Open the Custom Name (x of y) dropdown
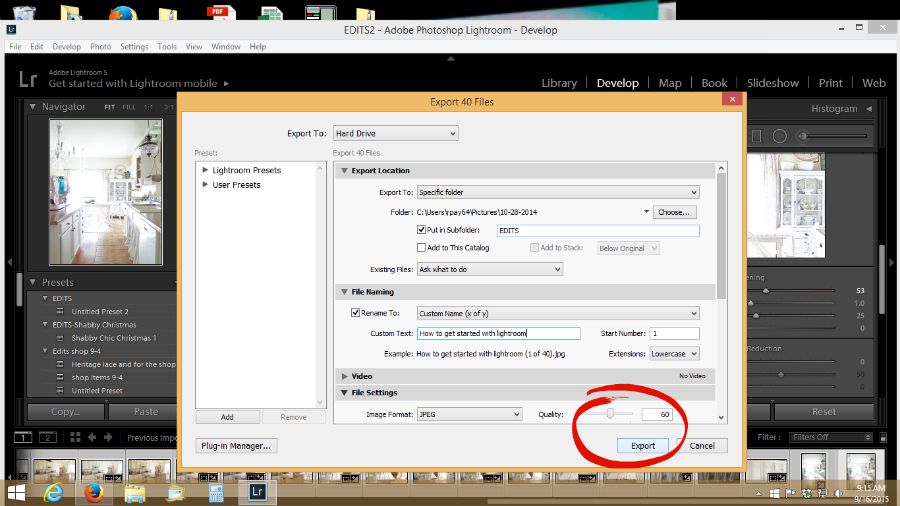Screen dimensions: 900x506 (x=558, y=313)
